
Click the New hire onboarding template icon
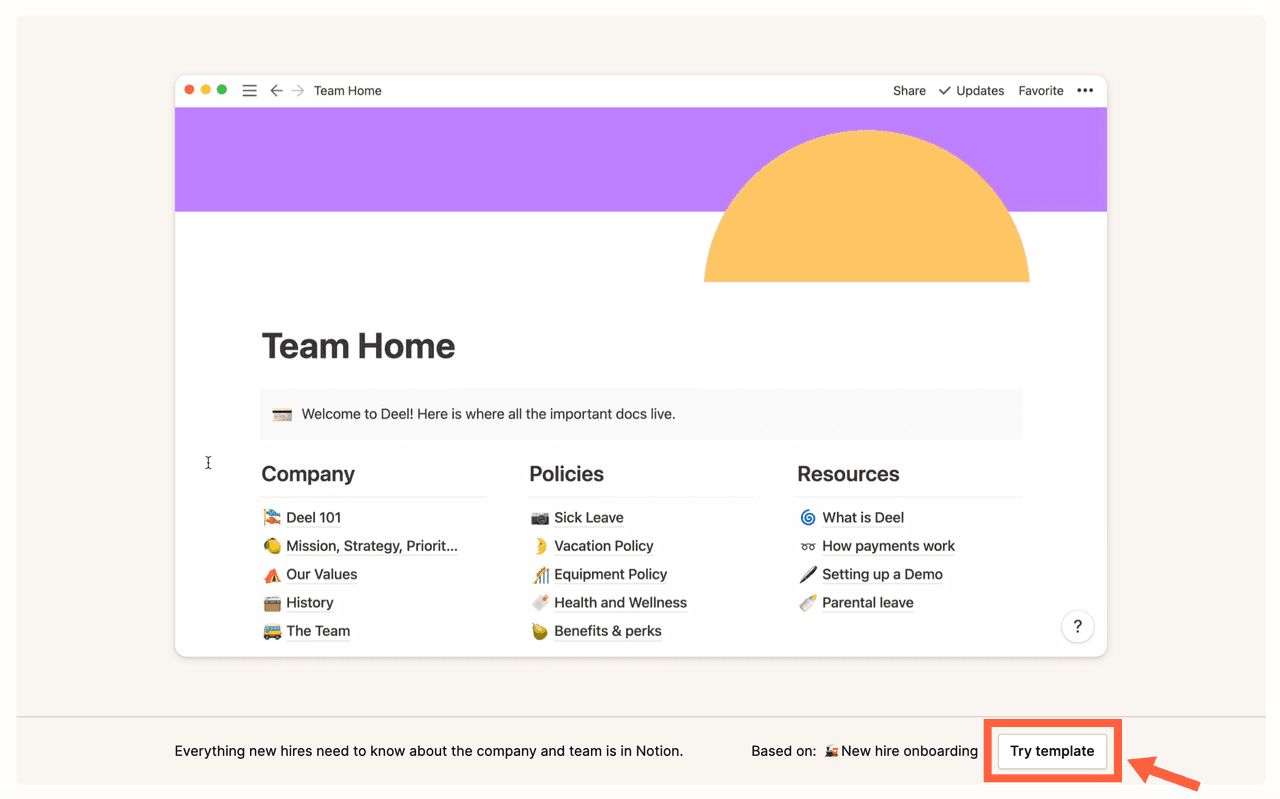point(829,751)
